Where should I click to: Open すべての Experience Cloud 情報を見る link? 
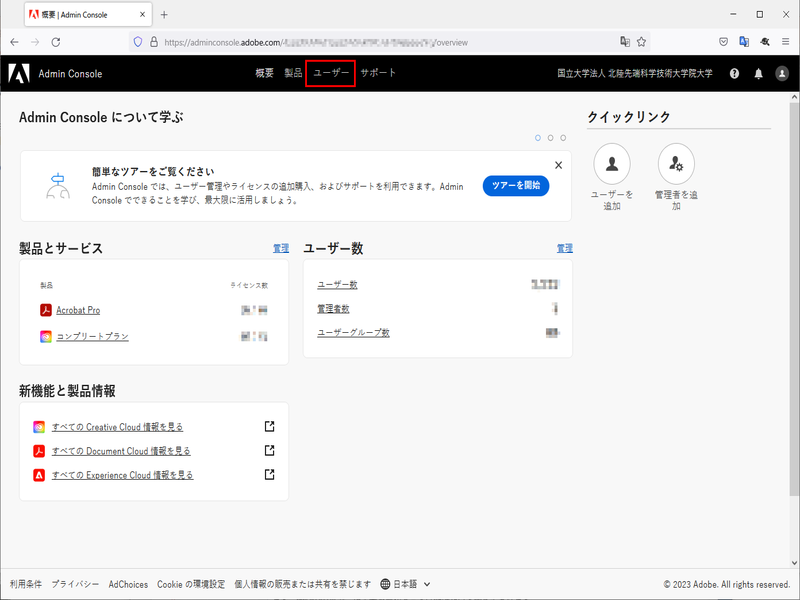pyautogui.click(x=122, y=475)
